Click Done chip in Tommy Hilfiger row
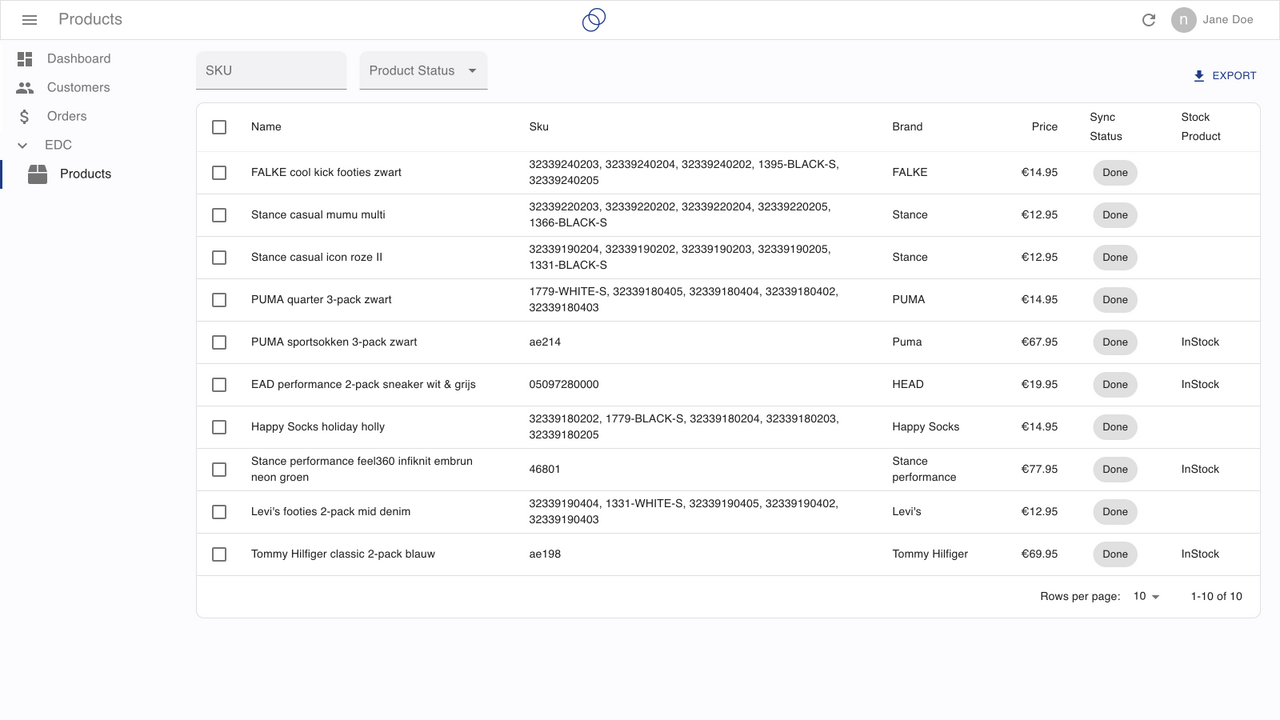 pos(1115,554)
